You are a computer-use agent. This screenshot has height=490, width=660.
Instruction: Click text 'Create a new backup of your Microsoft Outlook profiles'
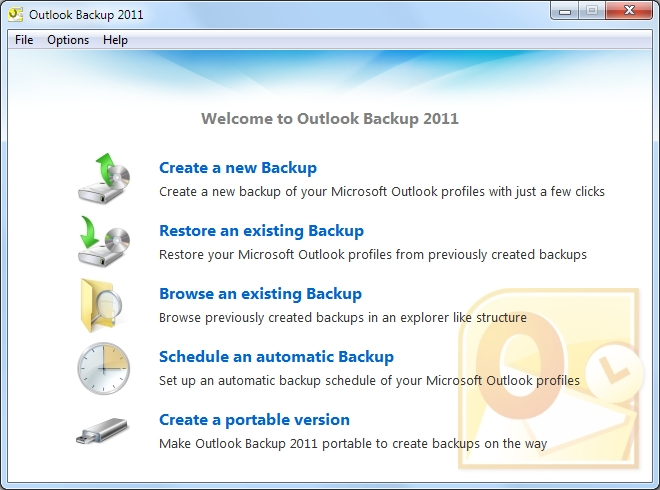[x=322, y=192]
